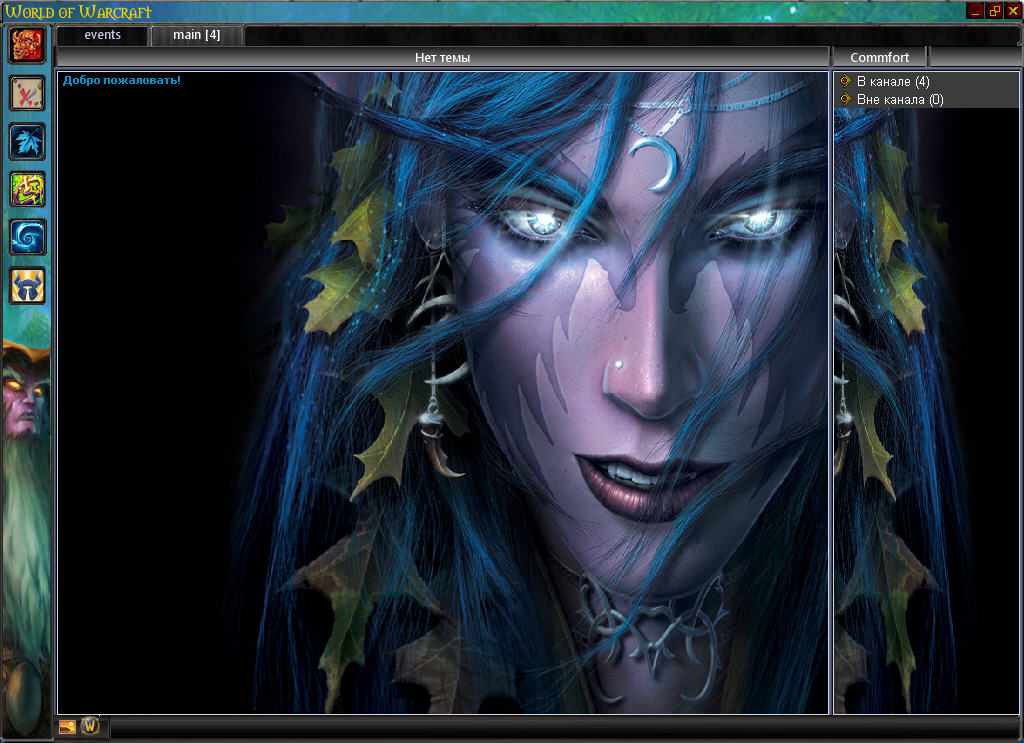Expand the "В канале (4)" group arrow
Viewport: 1024px width, 743px height.
point(845,81)
